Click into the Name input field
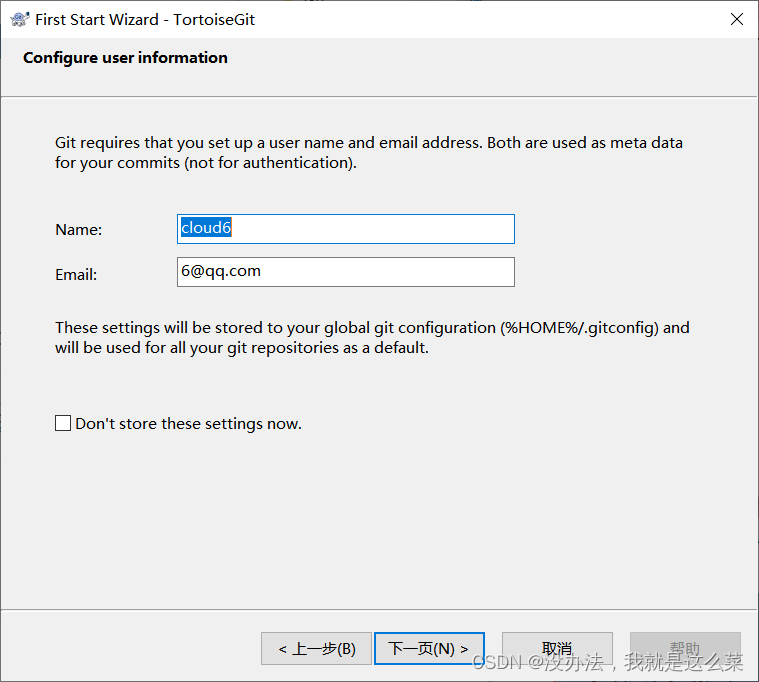Screen dimensions: 759x682 (x=346, y=229)
